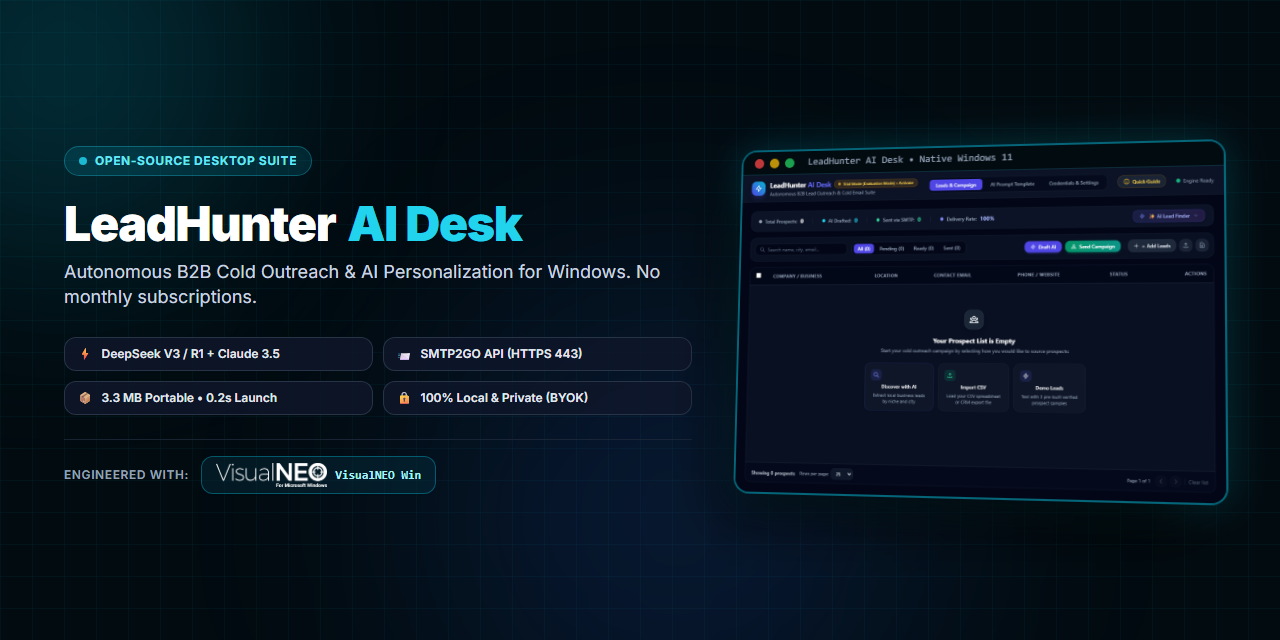Image resolution: width=1280 pixels, height=640 pixels.
Task: Go to the previous page arrow in pagination
Action: [1161, 481]
